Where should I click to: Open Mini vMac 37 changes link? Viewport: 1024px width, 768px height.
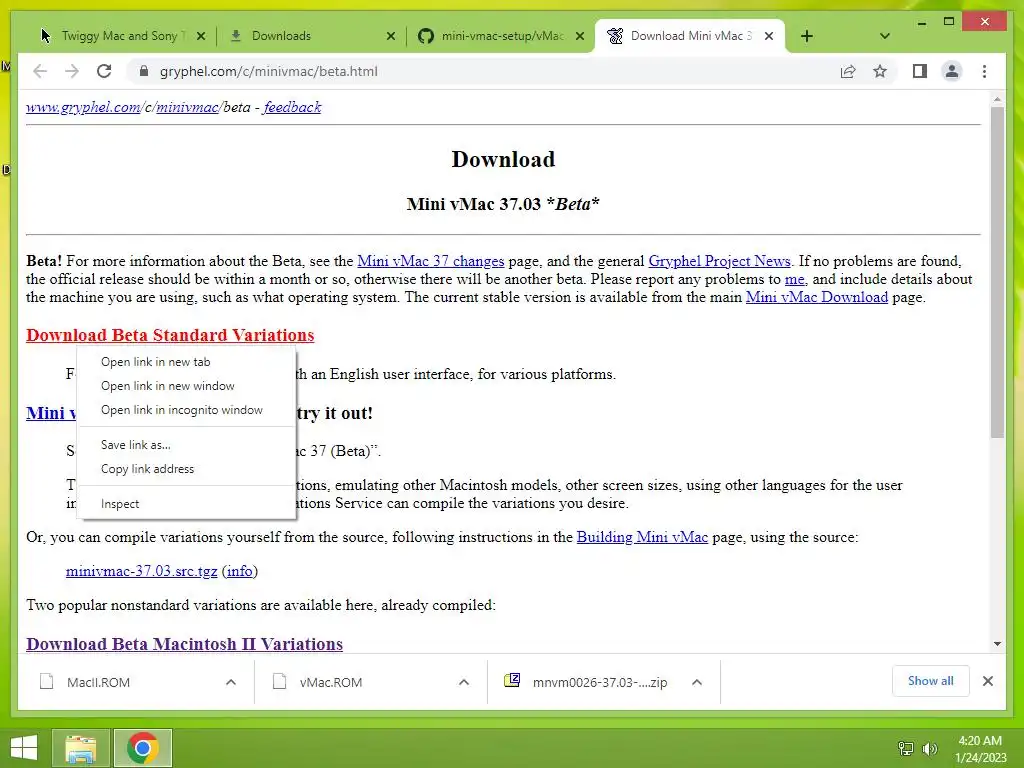tap(430, 261)
